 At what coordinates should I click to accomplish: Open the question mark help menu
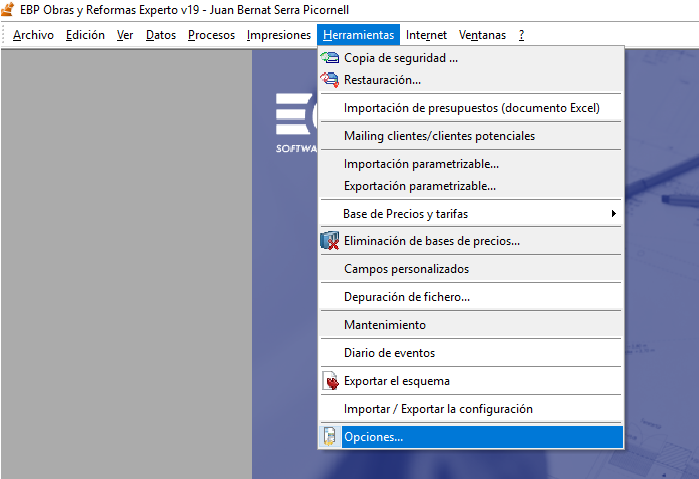522,35
